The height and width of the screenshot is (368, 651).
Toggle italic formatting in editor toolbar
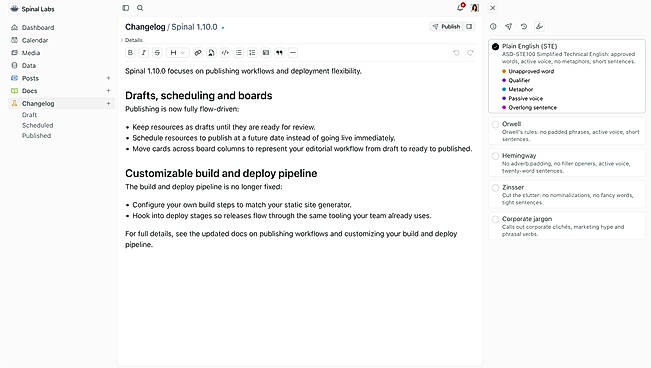pyautogui.click(x=144, y=53)
